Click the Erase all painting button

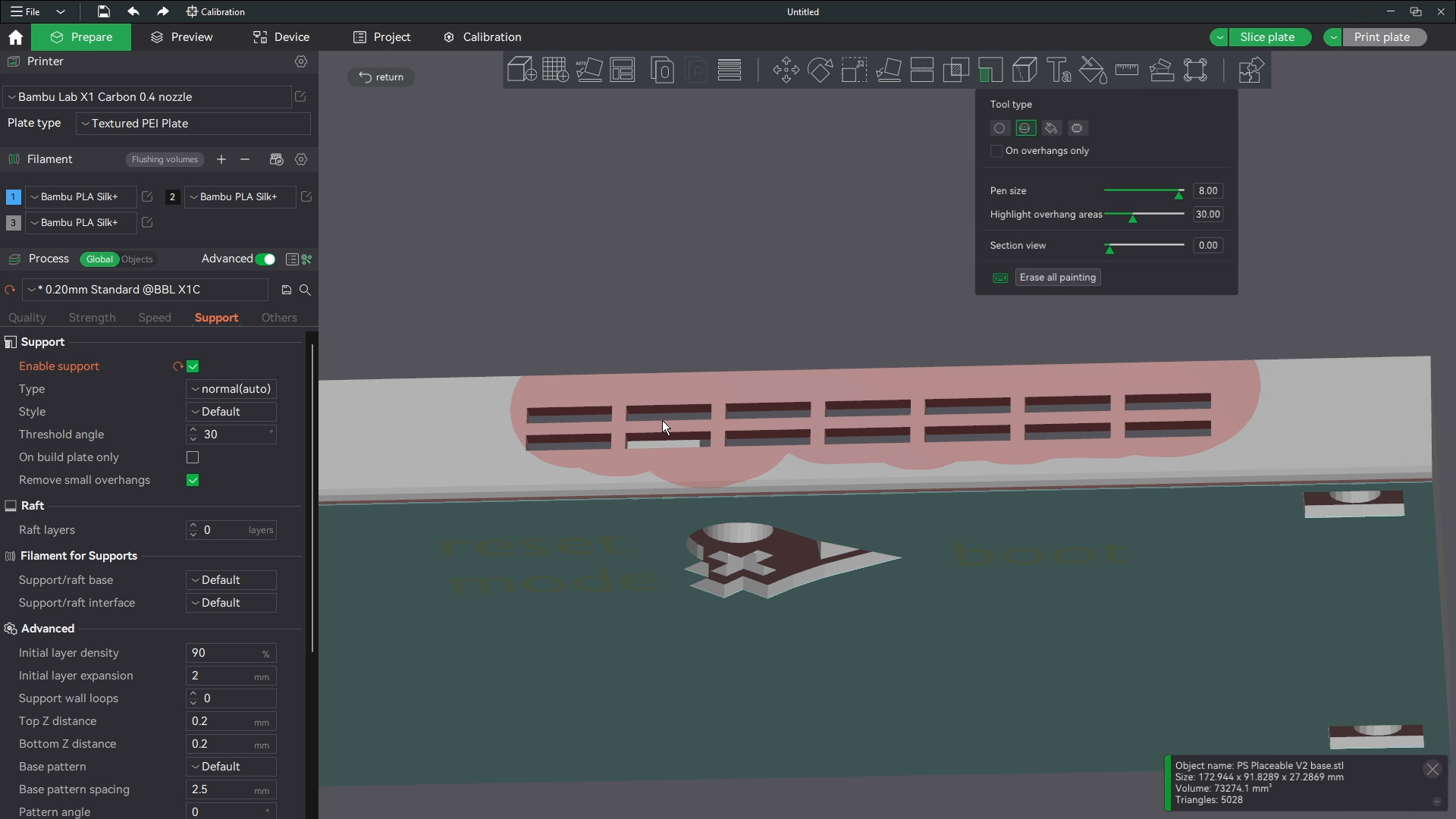tap(1058, 278)
